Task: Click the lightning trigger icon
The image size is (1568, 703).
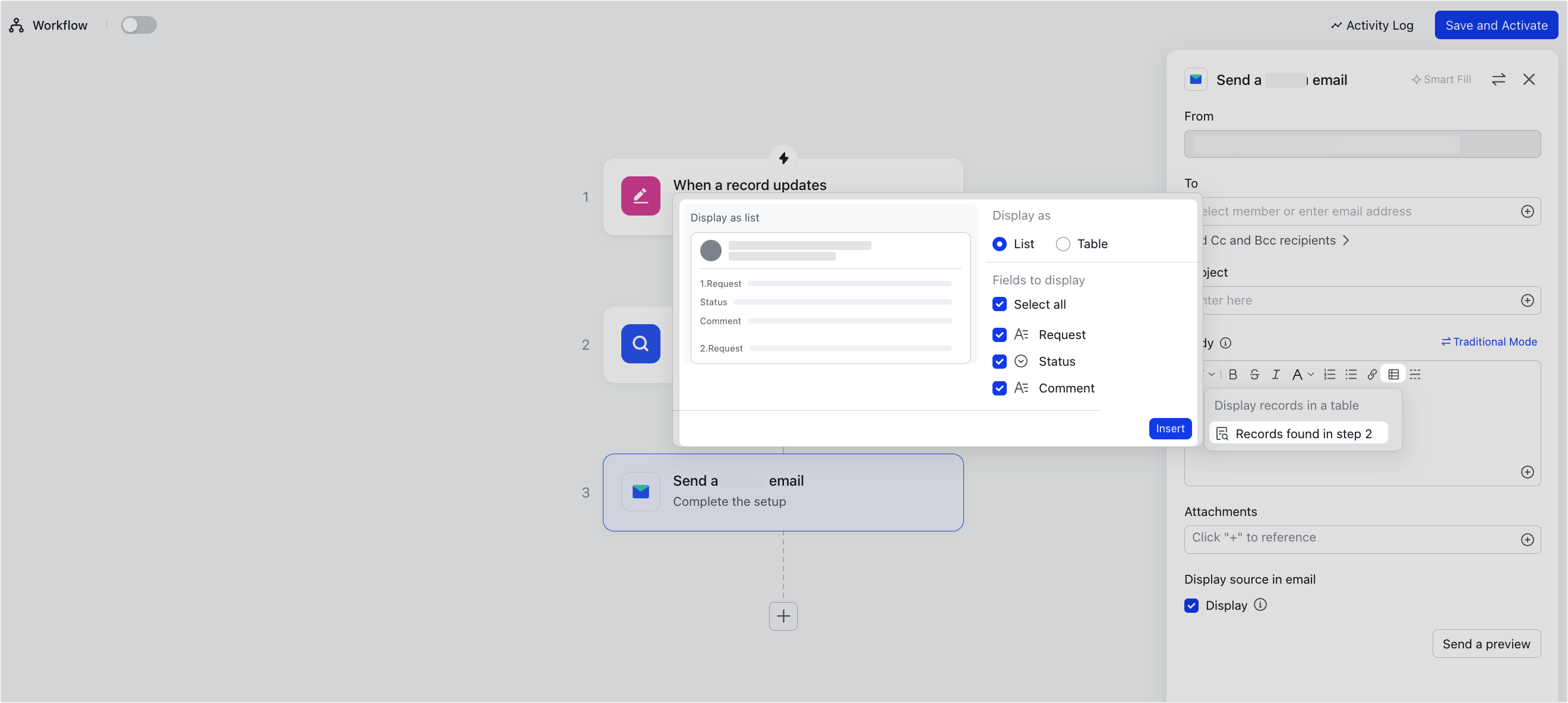Action: 783,159
